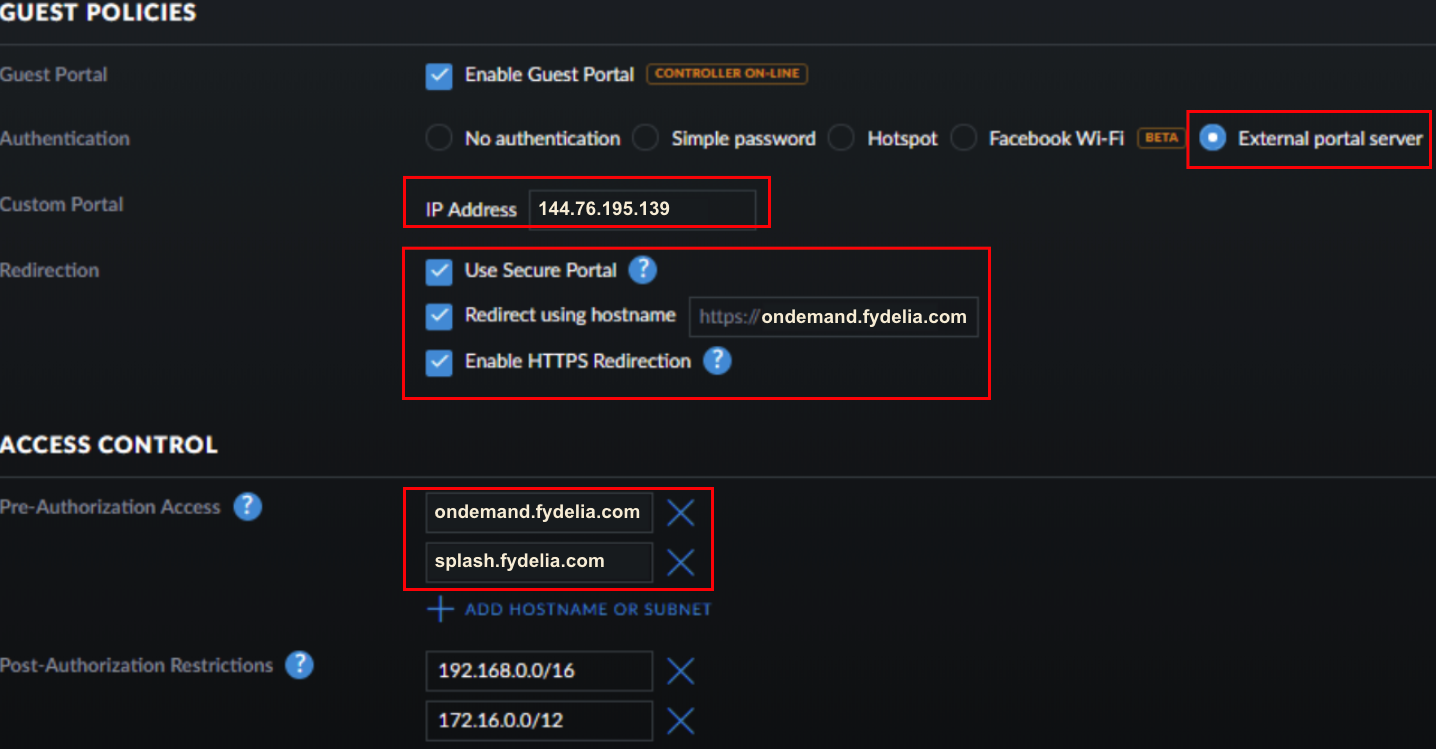
Task: Delete the 172.16.0.0/12 restriction entry
Action: pyautogui.click(x=681, y=720)
